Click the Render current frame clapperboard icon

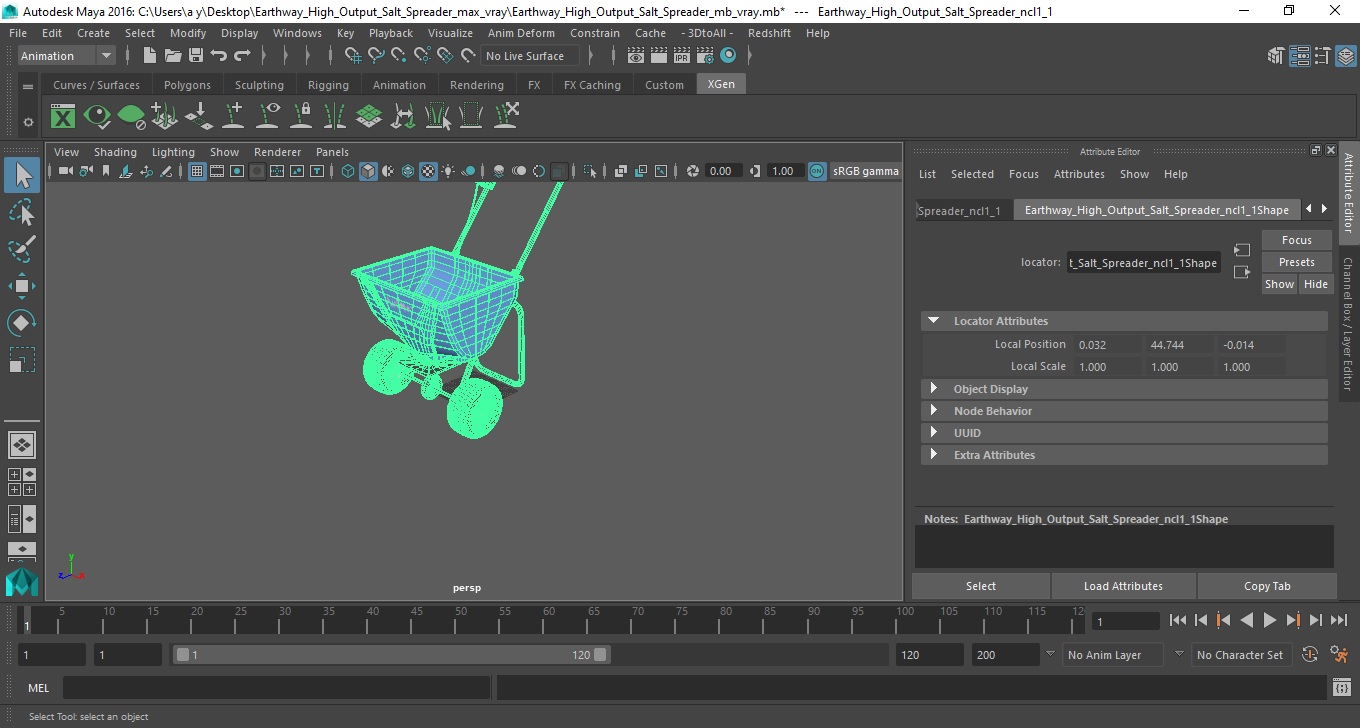point(659,56)
